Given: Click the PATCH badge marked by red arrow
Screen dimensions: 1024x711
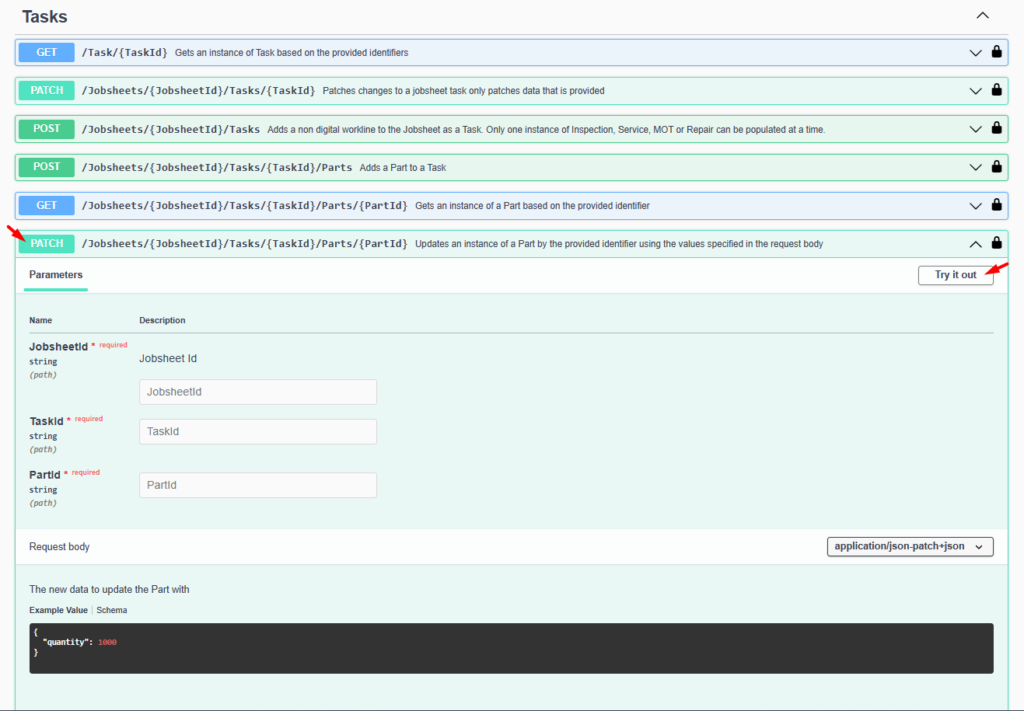Looking at the screenshot, I should tap(45, 243).
